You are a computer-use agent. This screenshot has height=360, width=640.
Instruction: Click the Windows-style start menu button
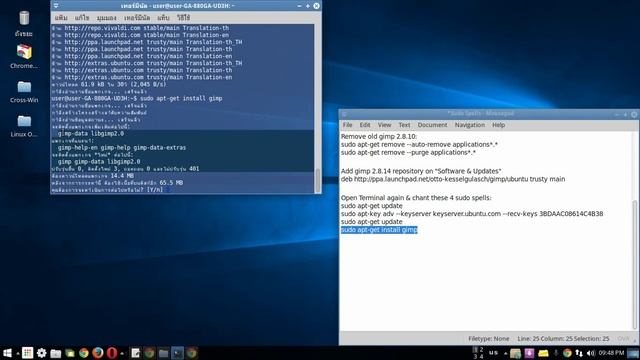[7, 353]
